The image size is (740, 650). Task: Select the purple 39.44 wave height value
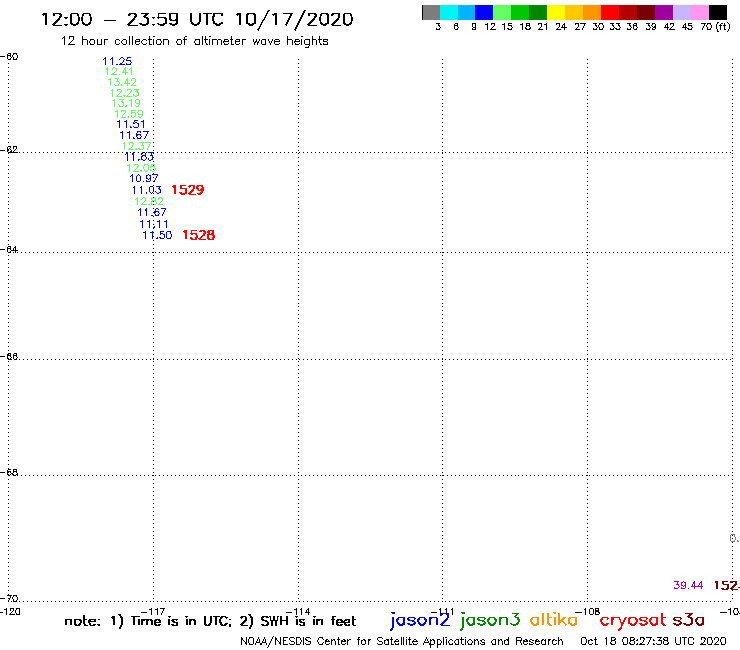pyautogui.click(x=688, y=585)
